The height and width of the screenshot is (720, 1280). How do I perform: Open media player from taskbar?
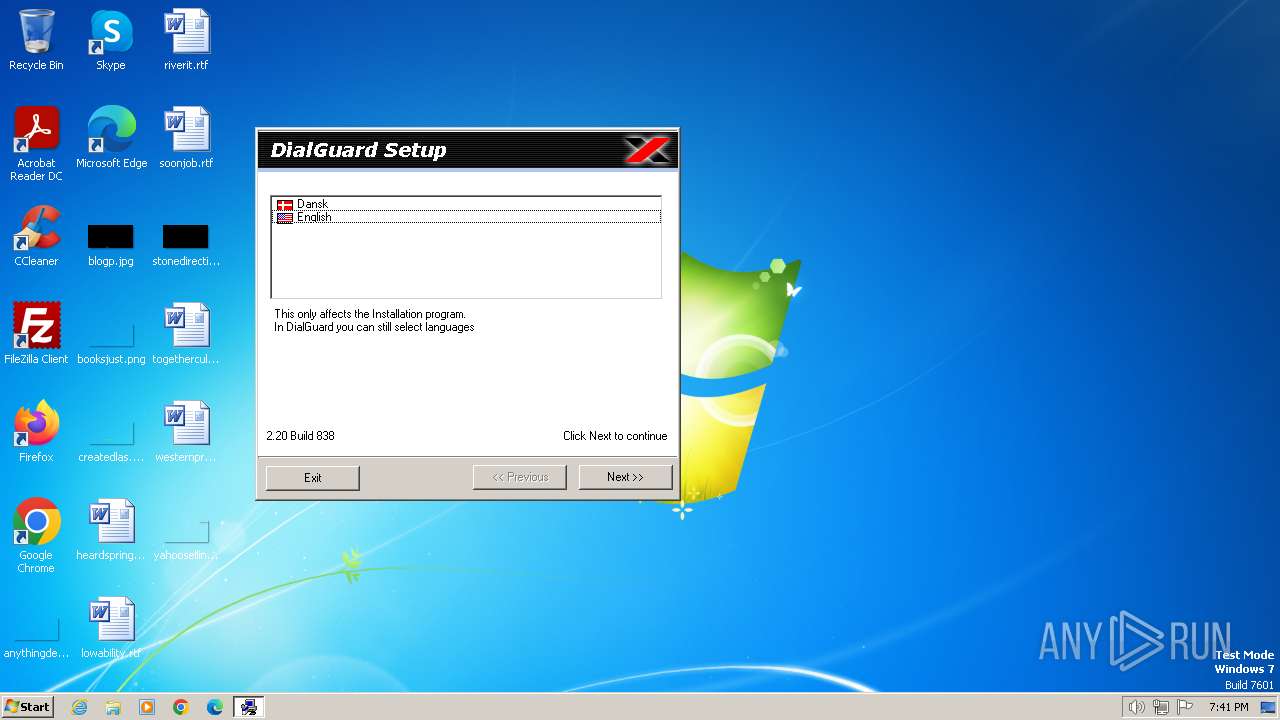pyautogui.click(x=147, y=707)
